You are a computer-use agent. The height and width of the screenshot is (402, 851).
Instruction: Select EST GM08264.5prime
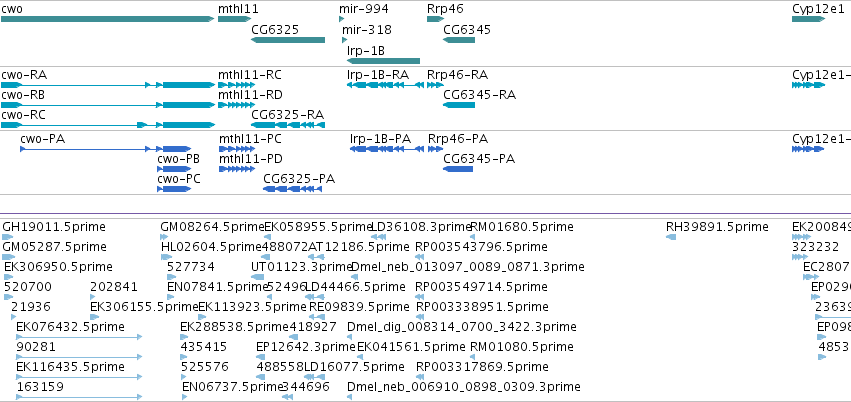212,227
